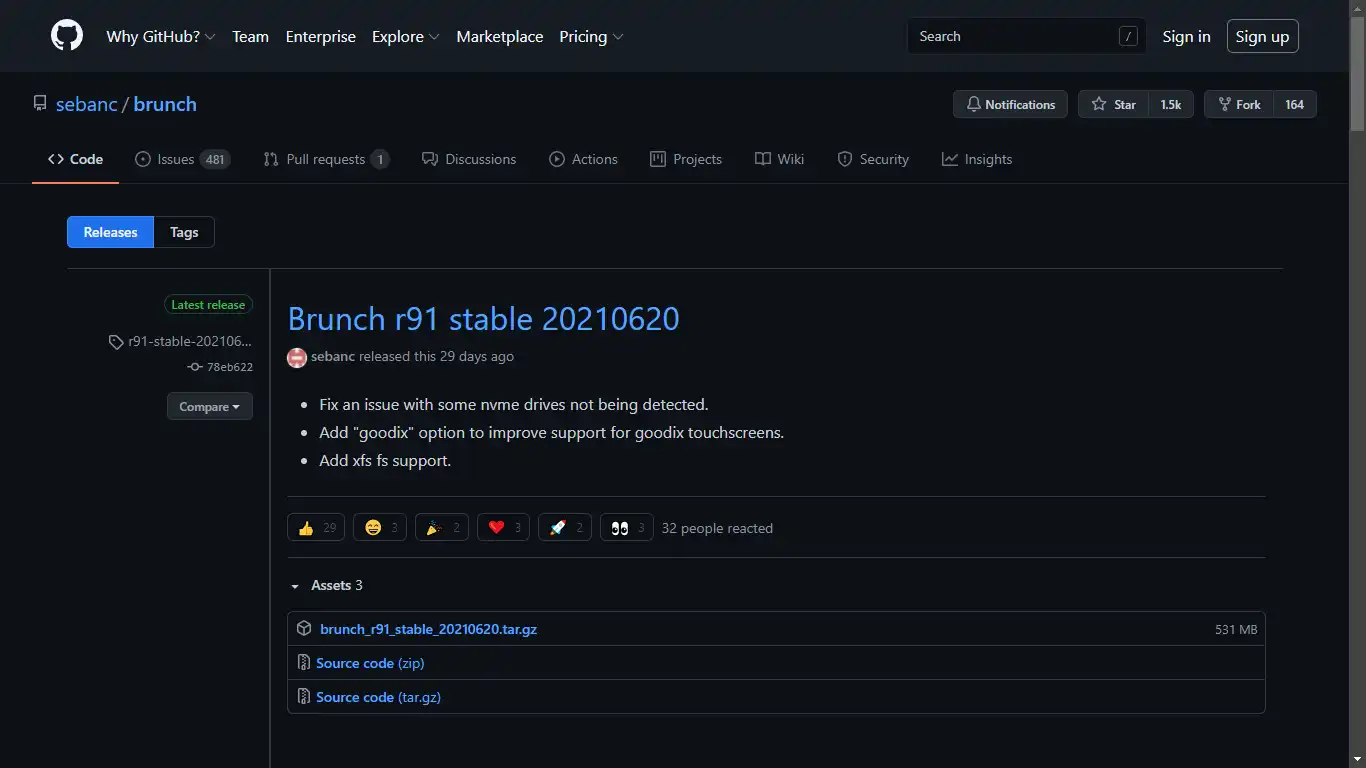Click the GitHub search field
1366x768 pixels.
[1015, 36]
